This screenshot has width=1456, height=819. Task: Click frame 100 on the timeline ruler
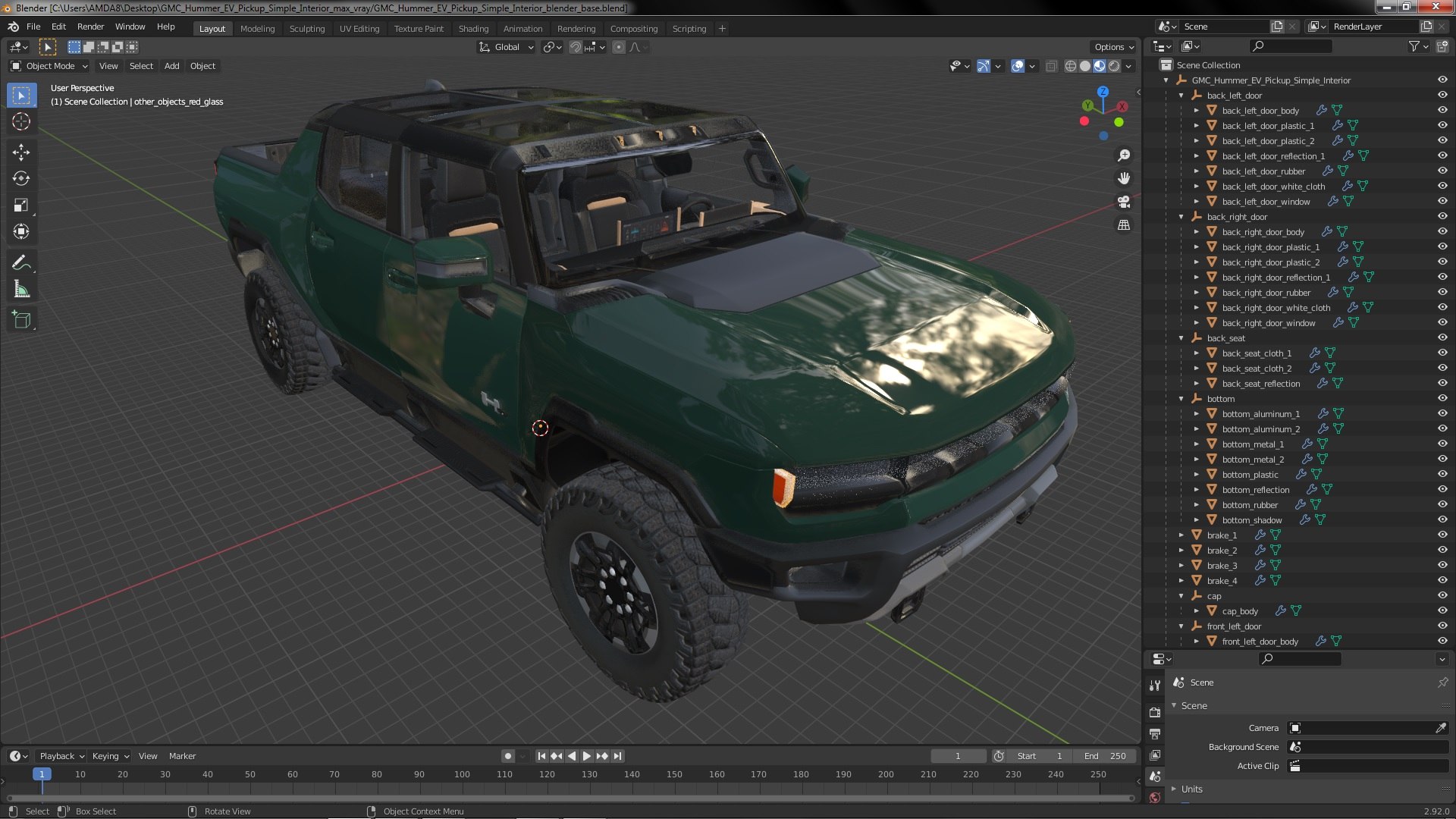click(462, 774)
